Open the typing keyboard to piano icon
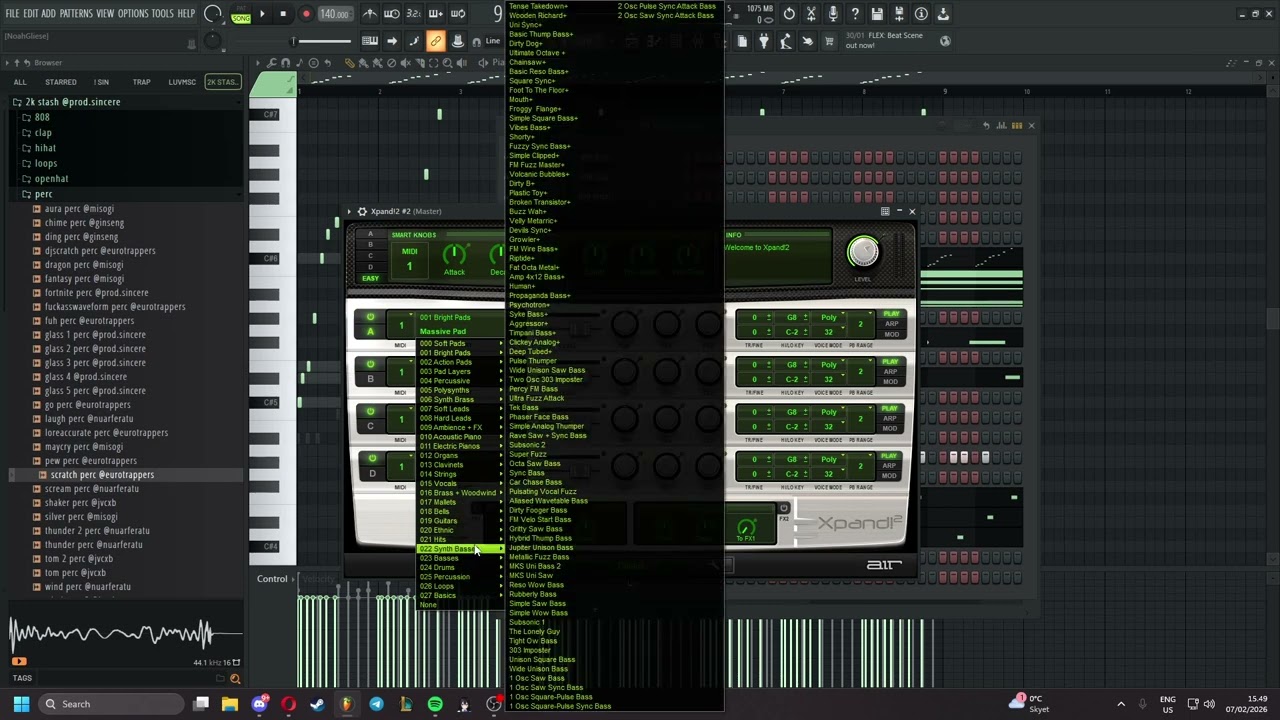The height and width of the screenshot is (720, 1280). click(x=369, y=41)
